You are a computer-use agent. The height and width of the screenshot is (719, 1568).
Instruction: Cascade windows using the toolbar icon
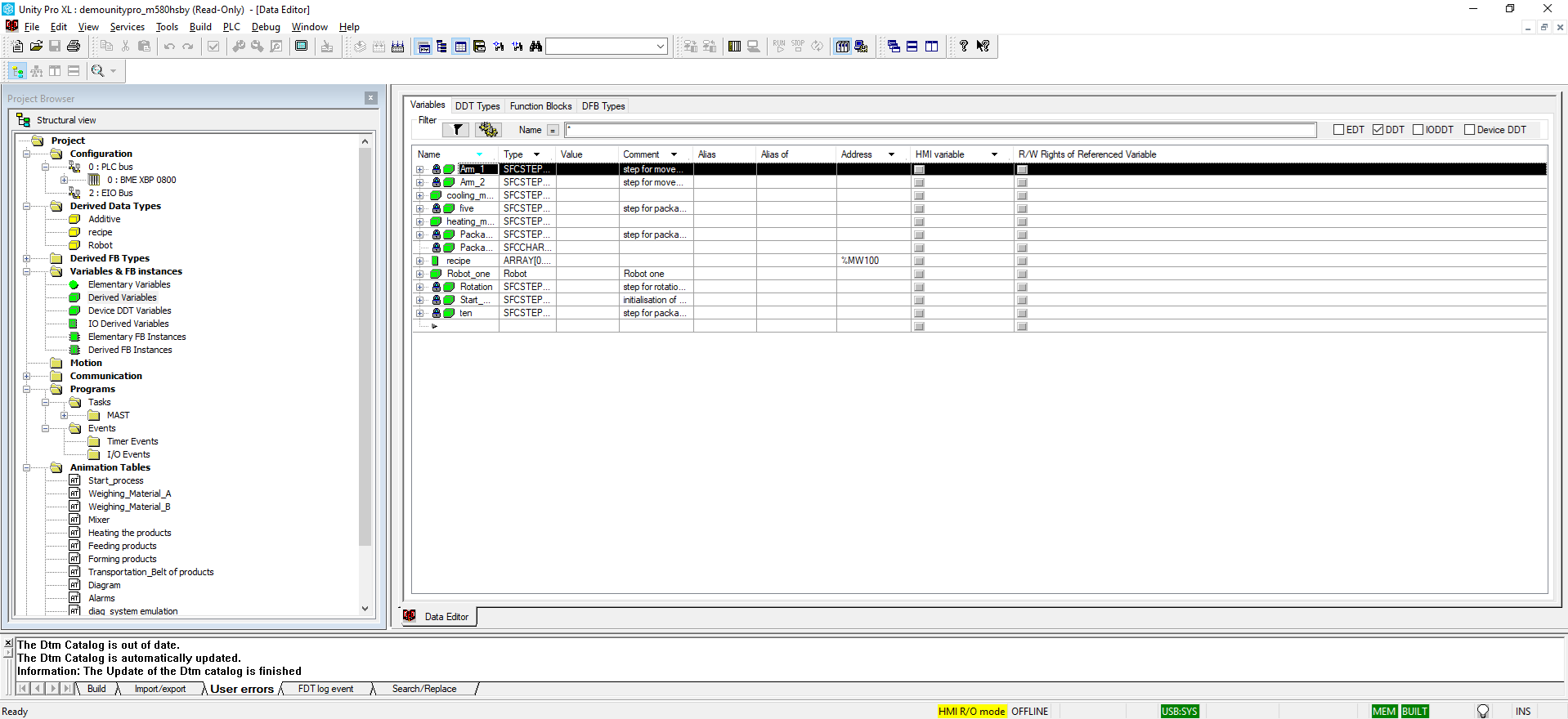point(894,47)
